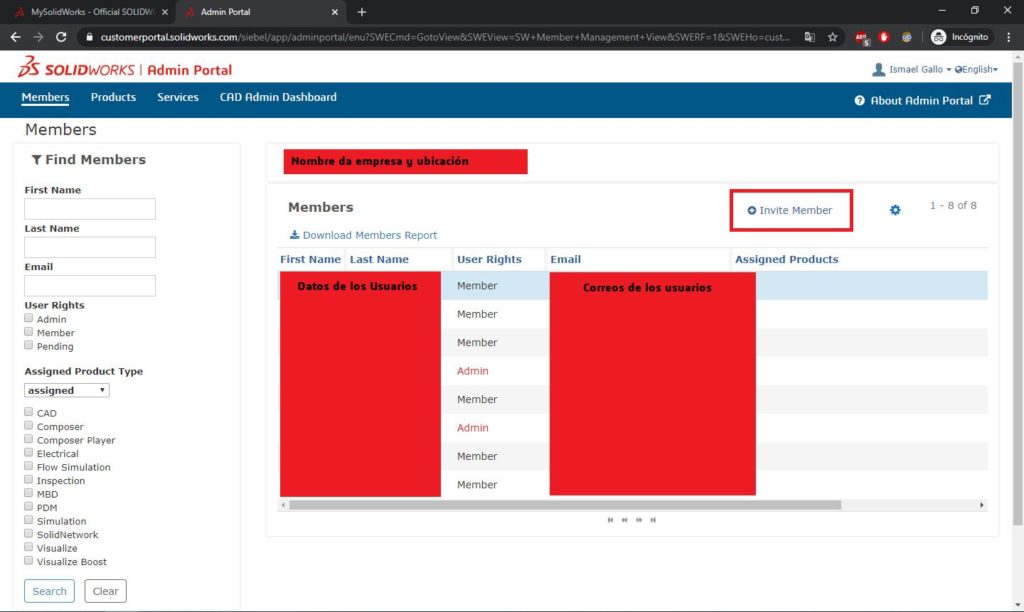Bookmark this page with the star icon
This screenshot has height=612, width=1024.
click(833, 37)
